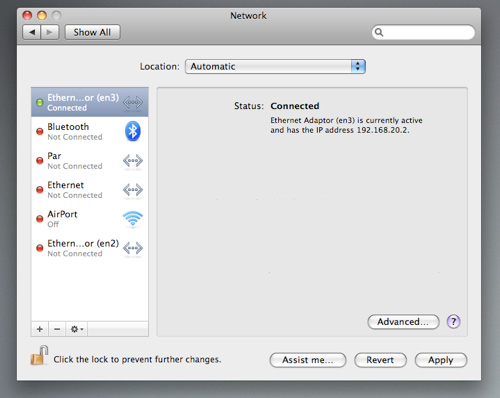Click the Assist me... button
The image size is (500, 398).
pos(308,360)
